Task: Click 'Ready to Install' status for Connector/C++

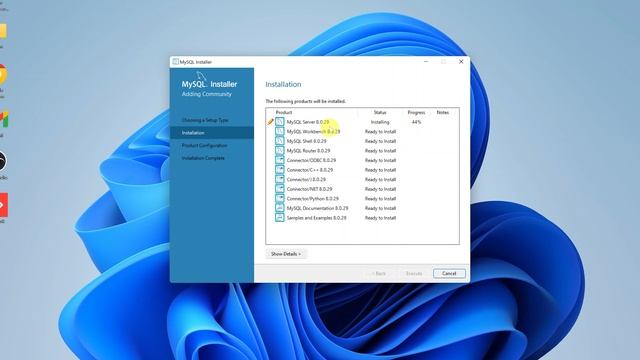Action: tap(380, 170)
